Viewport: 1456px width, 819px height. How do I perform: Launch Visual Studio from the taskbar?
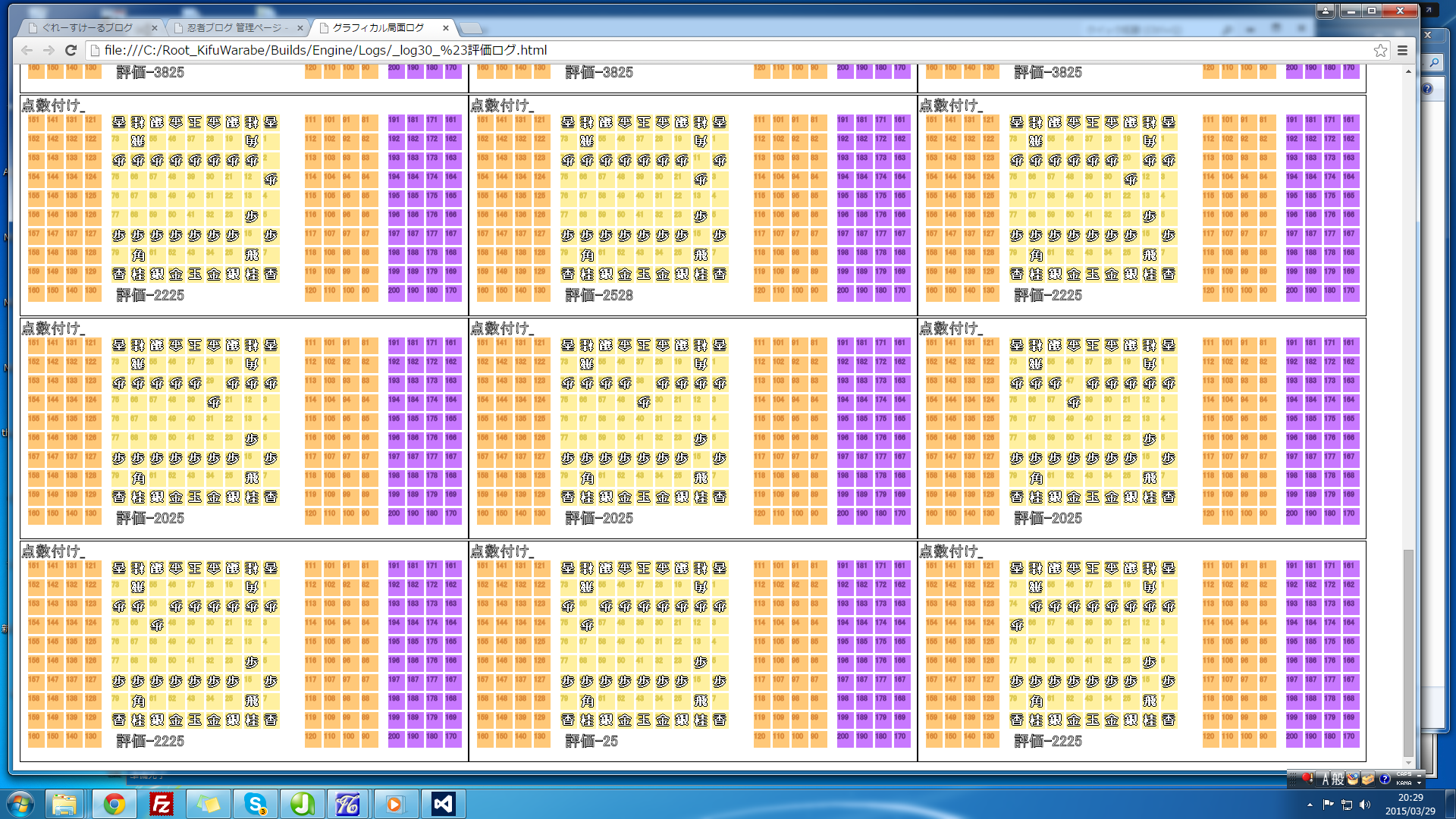pos(443,804)
